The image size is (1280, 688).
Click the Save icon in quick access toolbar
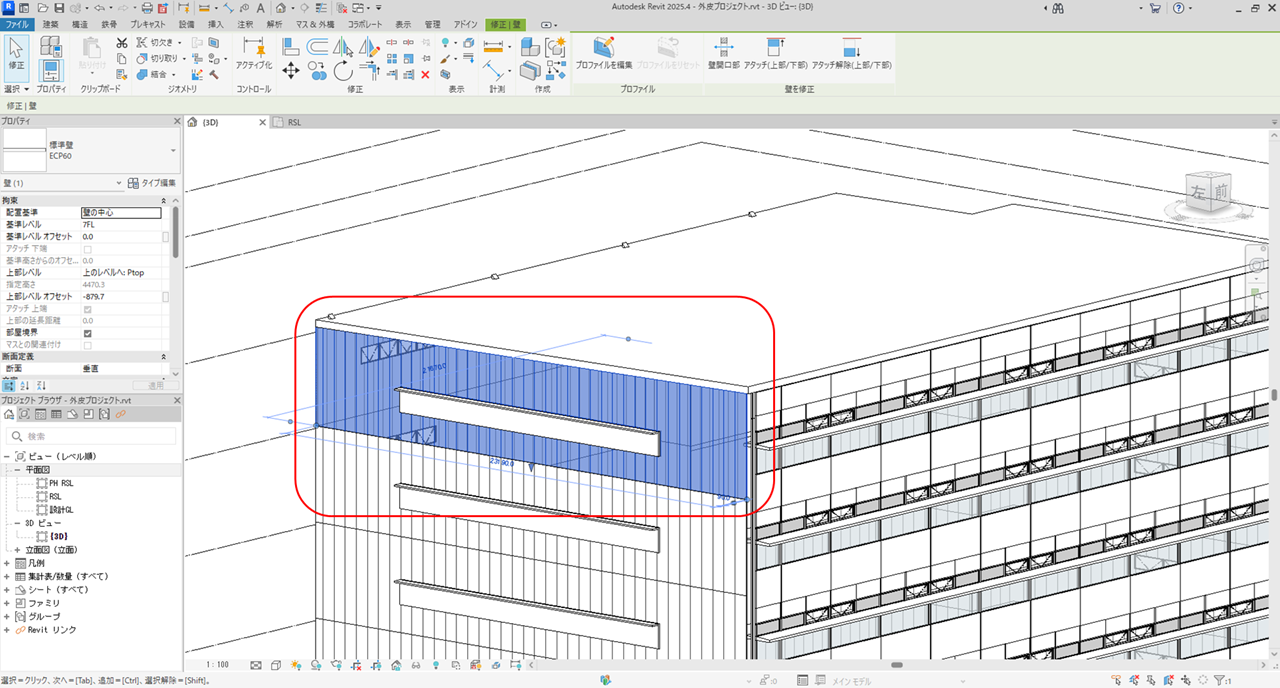58,7
